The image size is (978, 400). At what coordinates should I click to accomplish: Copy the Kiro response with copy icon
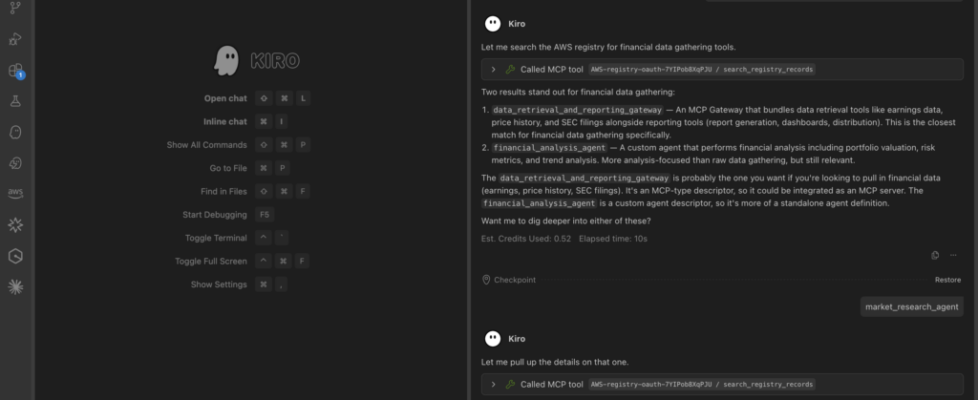935,255
